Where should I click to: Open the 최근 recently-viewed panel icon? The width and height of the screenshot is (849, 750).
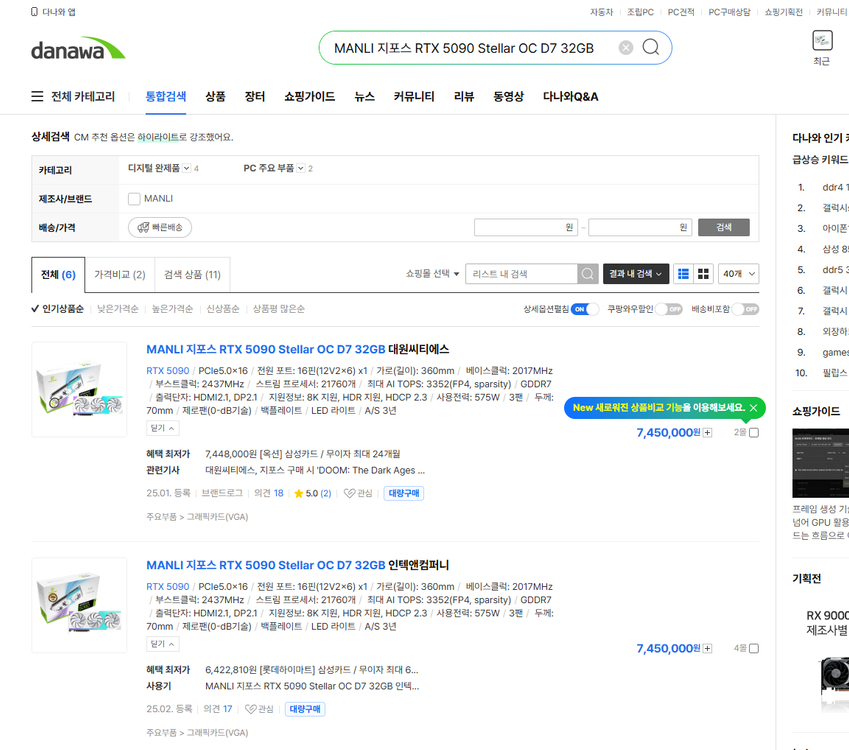[x=821, y=42]
